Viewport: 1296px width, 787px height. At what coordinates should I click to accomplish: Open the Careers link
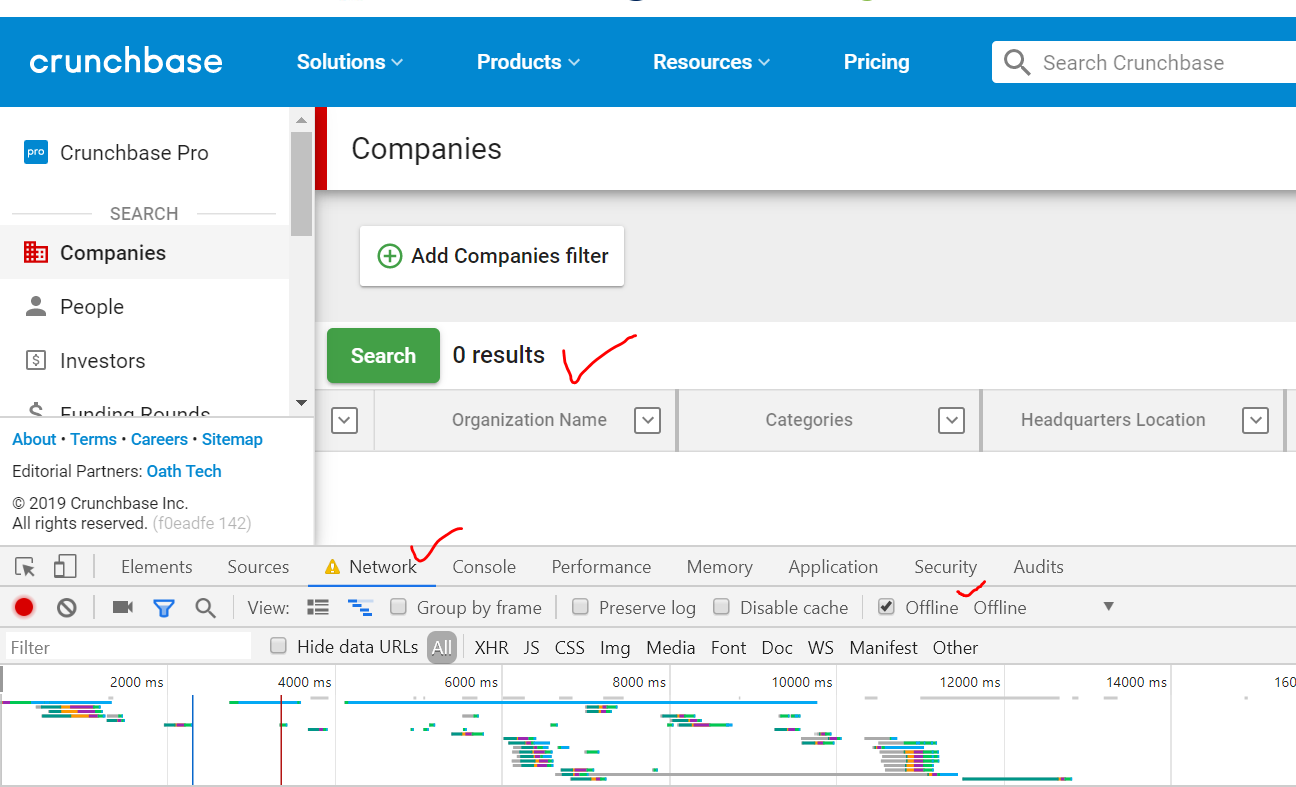point(159,439)
